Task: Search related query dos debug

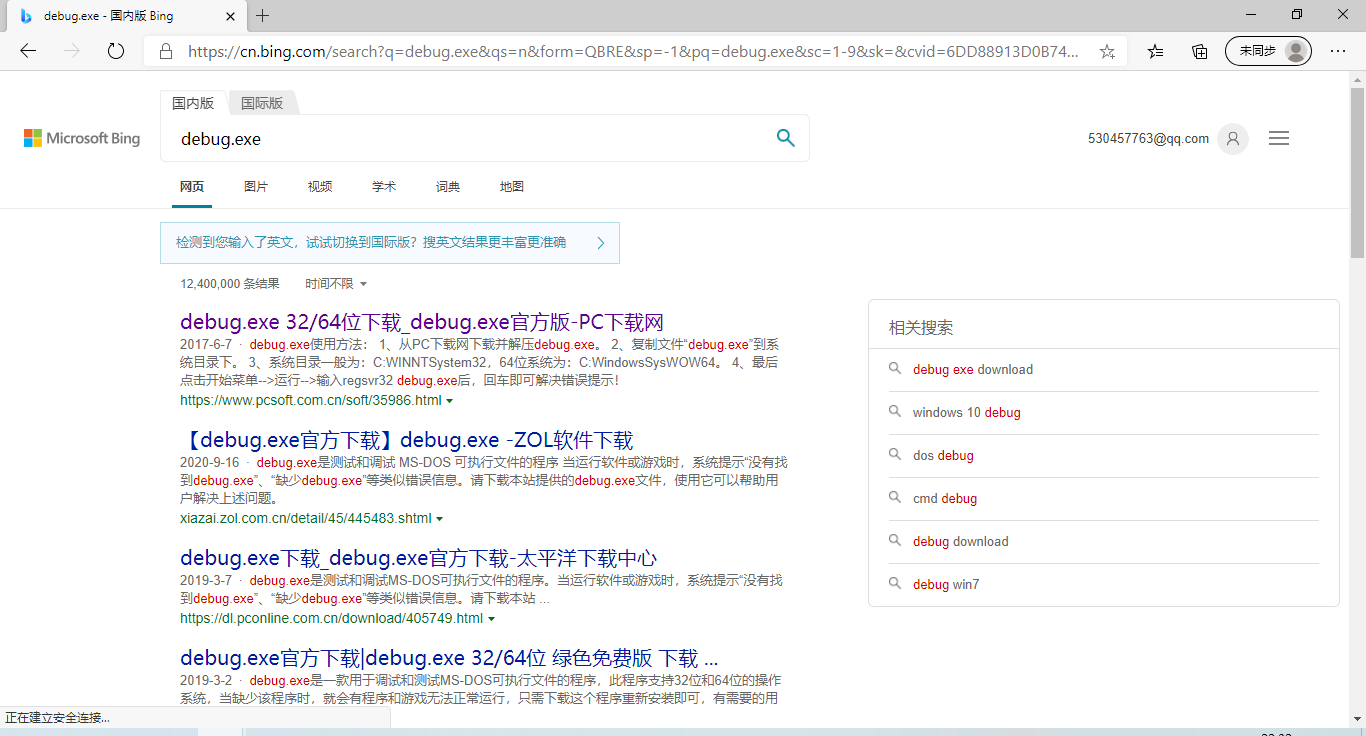Action: [943, 455]
